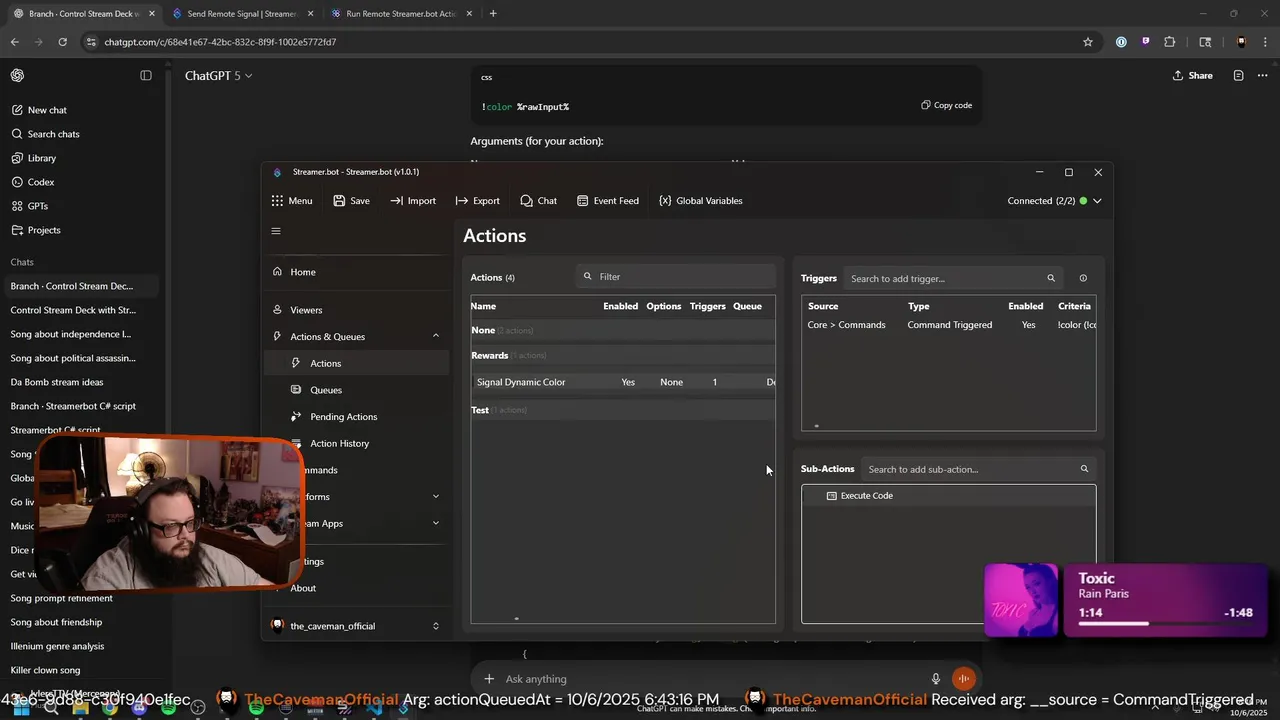Click the Filter field for actions

(x=676, y=277)
